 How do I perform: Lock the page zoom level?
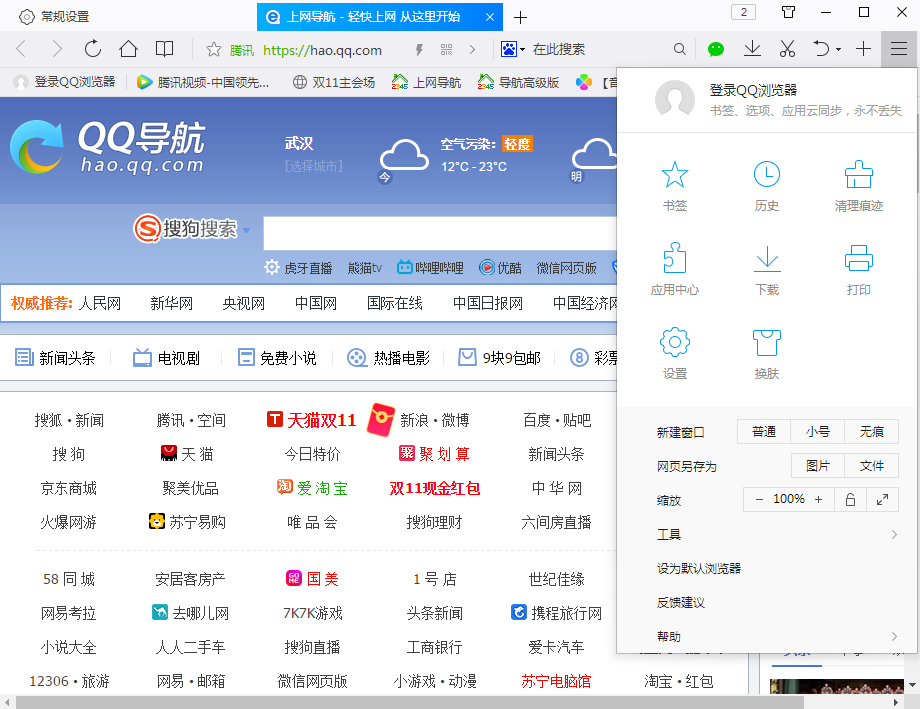click(850, 499)
